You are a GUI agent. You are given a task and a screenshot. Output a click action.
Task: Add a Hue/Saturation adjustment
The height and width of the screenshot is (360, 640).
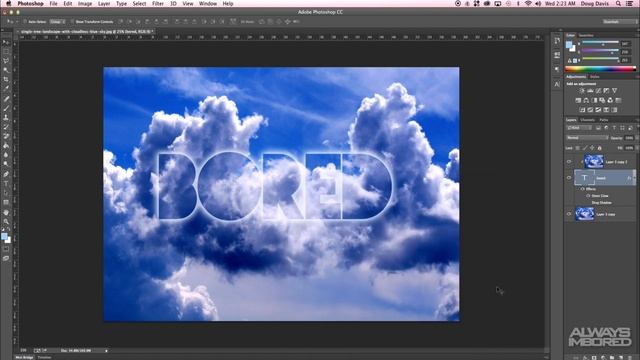(x=578, y=100)
